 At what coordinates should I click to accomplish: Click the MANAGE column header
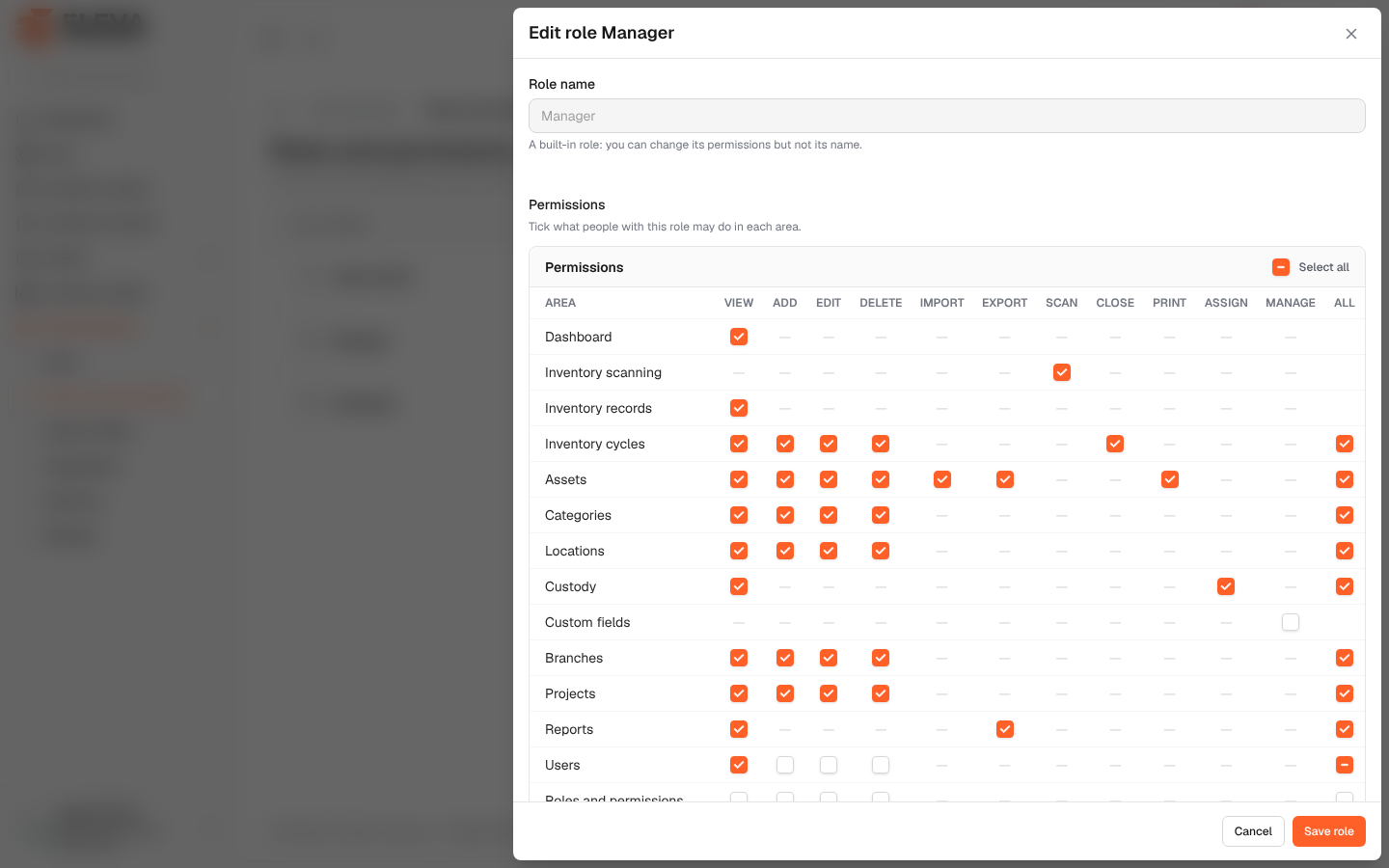pyautogui.click(x=1291, y=303)
